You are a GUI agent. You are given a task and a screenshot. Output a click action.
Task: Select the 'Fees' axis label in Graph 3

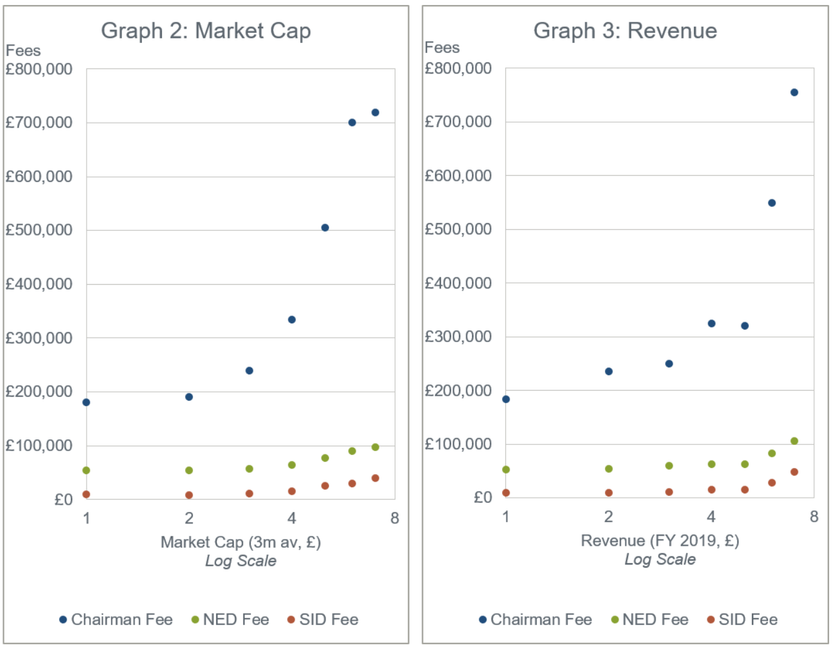[x=442, y=47]
